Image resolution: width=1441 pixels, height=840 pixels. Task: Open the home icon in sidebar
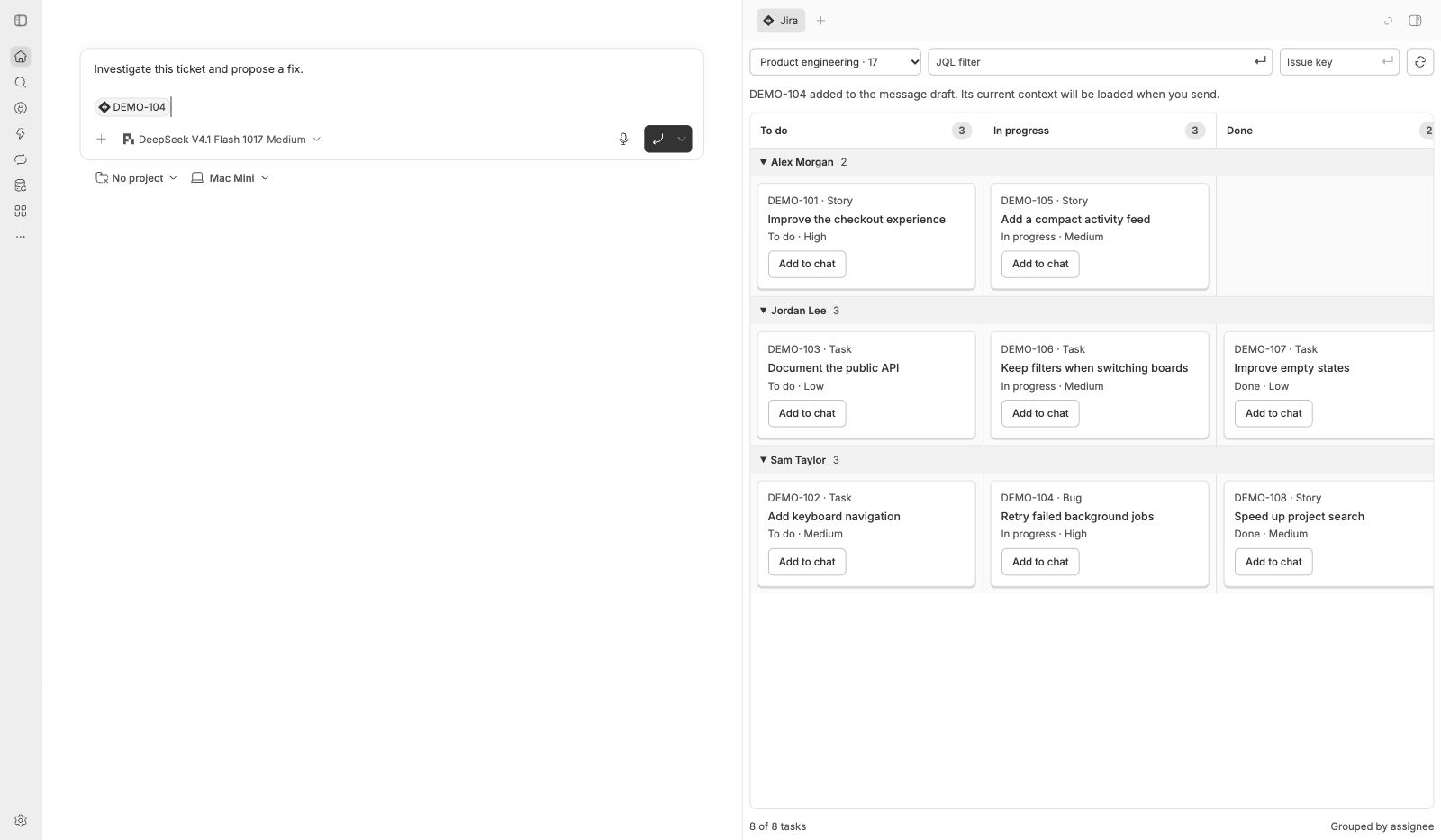[x=21, y=57]
